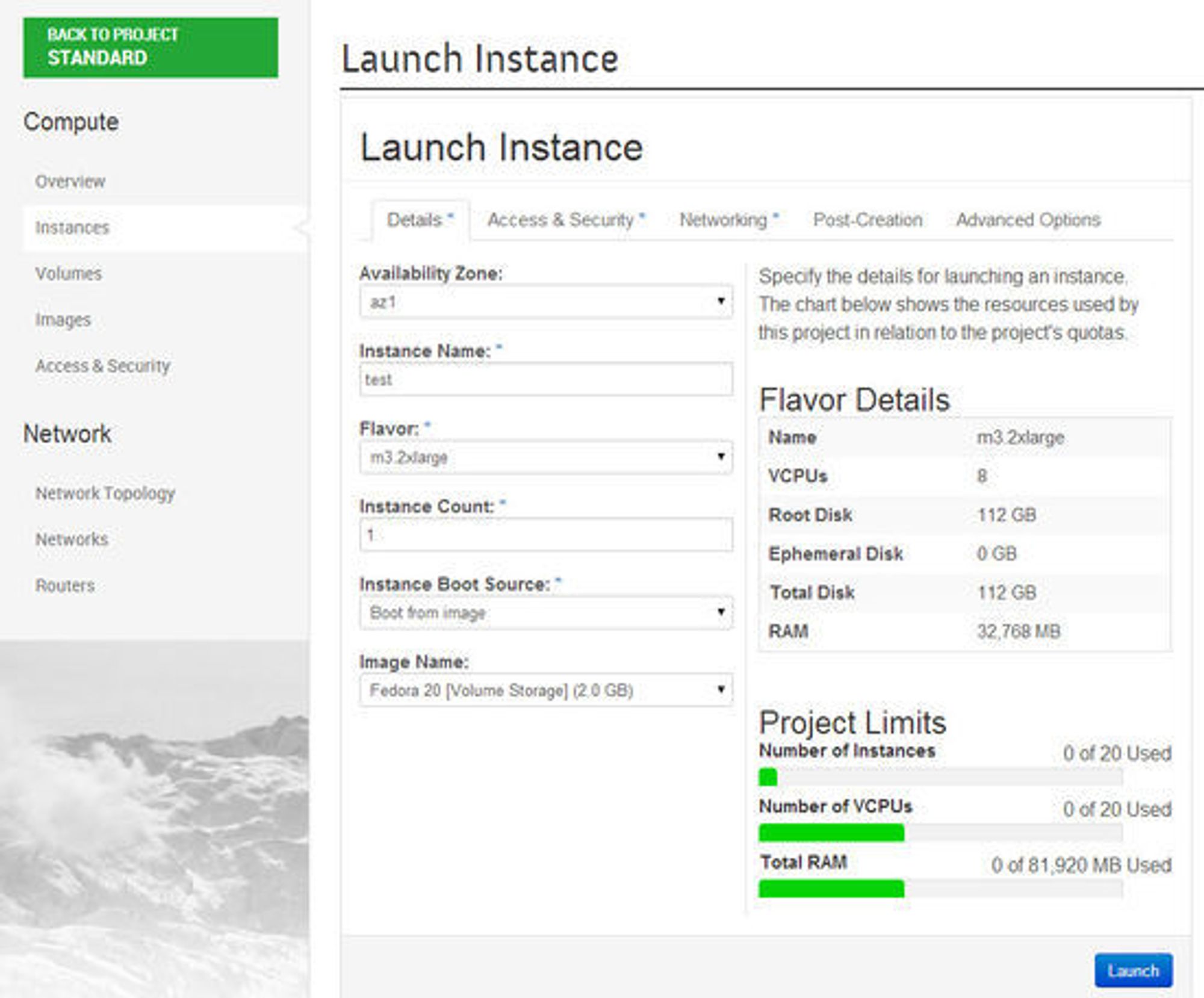
Task: Open Access & Security sidebar link
Action: tap(102, 365)
